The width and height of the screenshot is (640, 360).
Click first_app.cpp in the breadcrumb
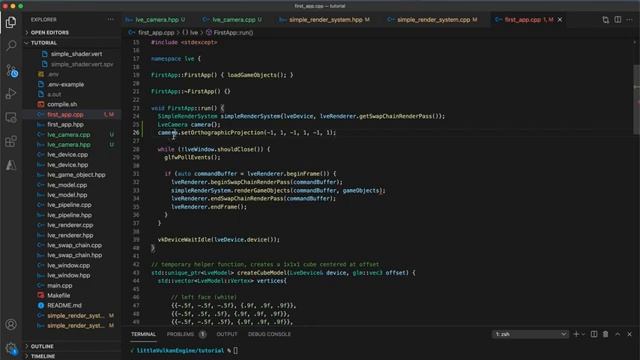click(156, 33)
